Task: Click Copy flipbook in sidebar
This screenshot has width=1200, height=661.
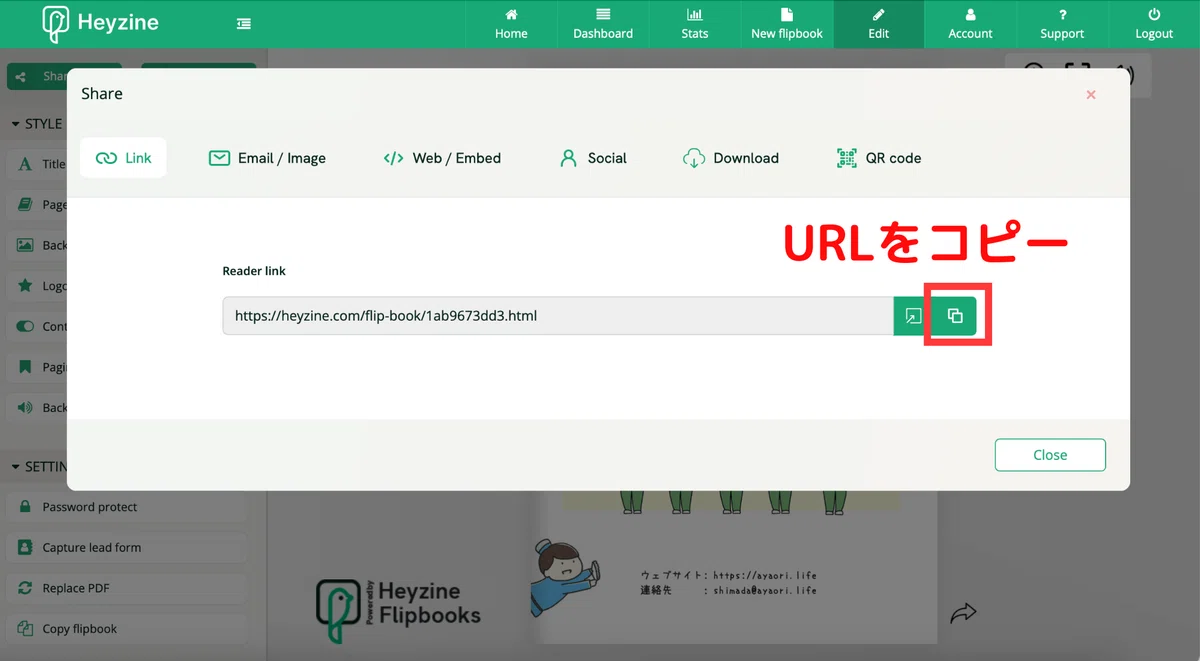Action: tap(127, 629)
